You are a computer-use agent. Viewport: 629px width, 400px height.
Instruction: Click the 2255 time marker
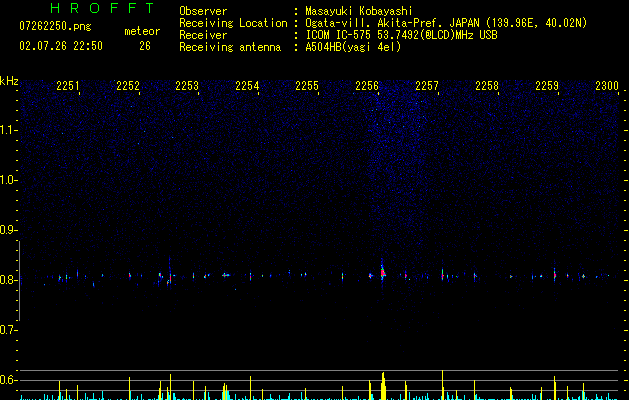(x=307, y=86)
